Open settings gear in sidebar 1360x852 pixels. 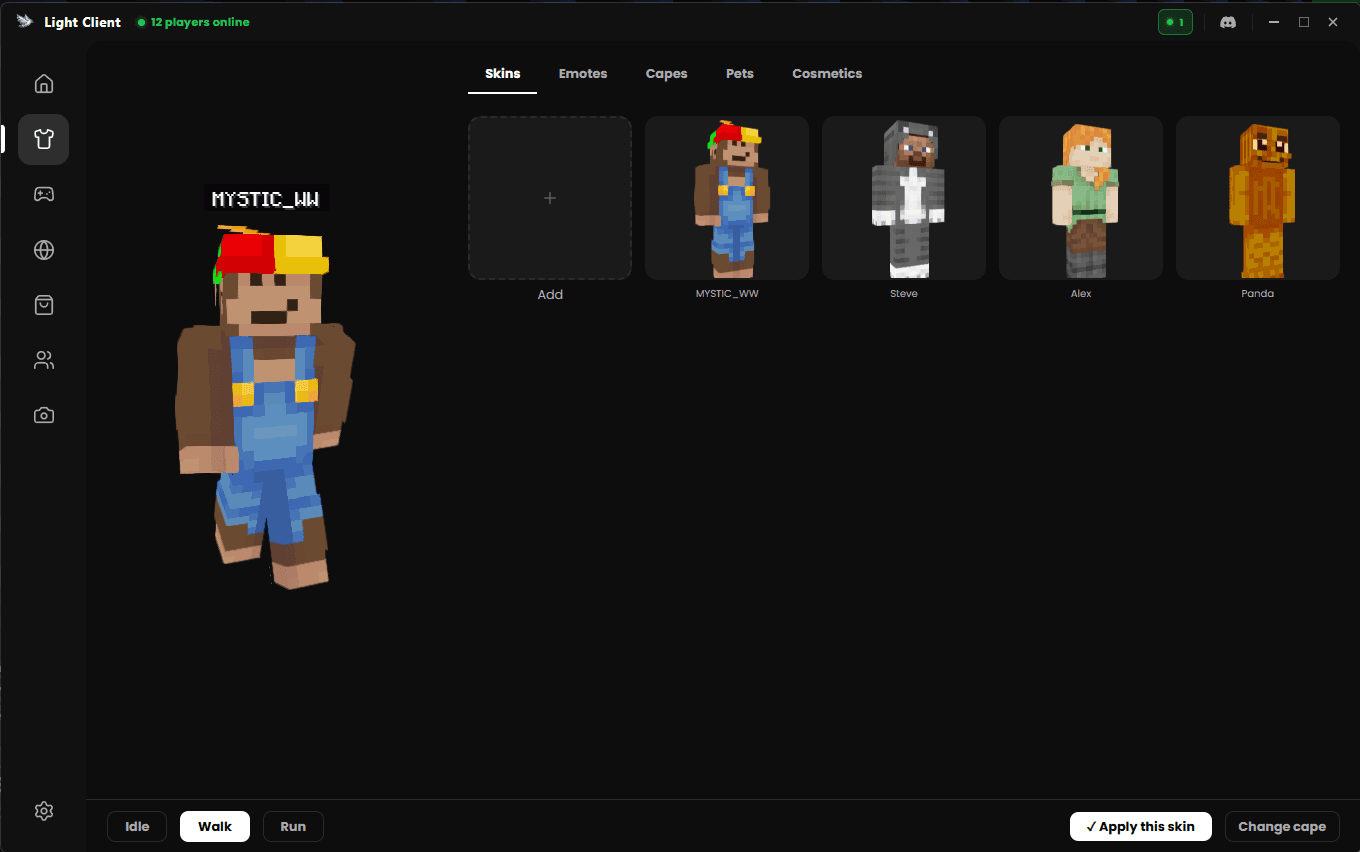[44, 811]
